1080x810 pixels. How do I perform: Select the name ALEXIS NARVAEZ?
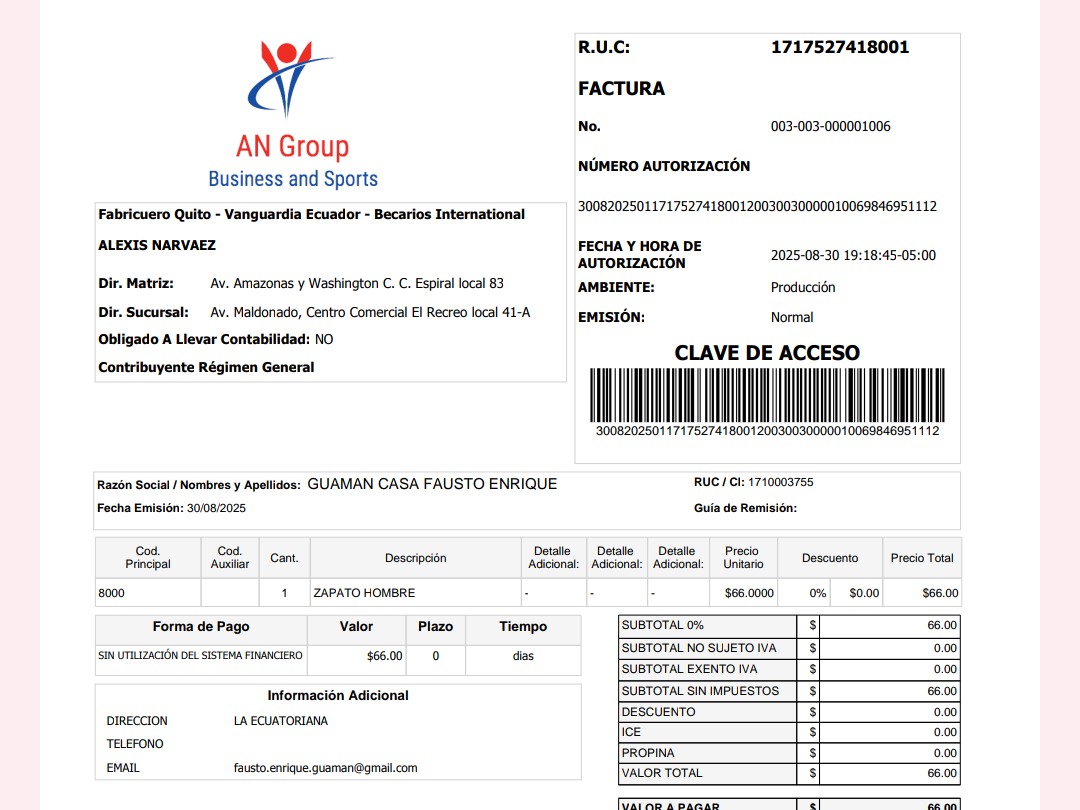pyautogui.click(x=156, y=245)
